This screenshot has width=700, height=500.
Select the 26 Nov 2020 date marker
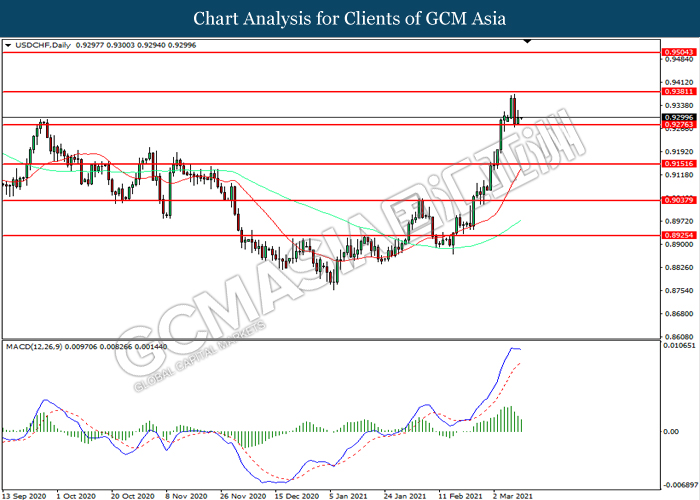coord(240,494)
